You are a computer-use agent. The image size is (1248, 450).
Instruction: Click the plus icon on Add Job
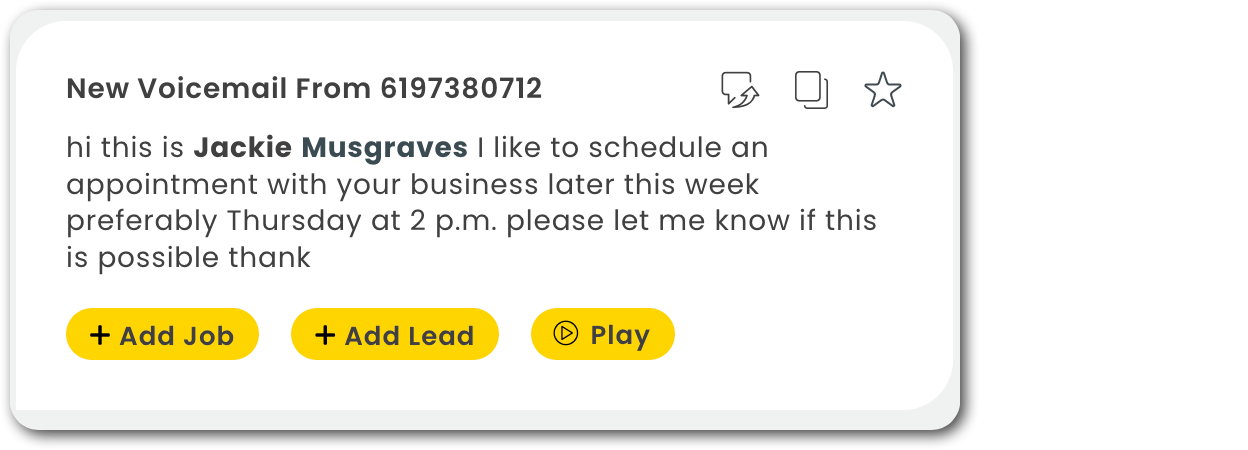[99, 335]
